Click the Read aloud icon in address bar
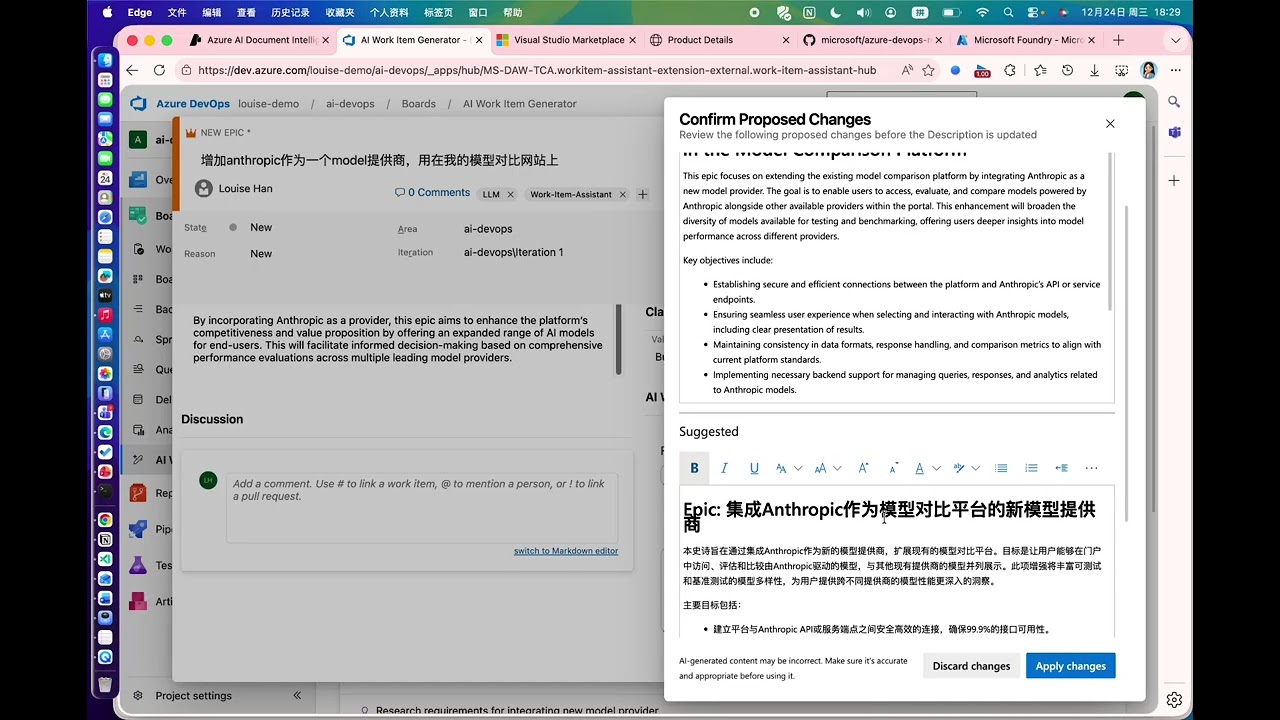The height and width of the screenshot is (720, 1280). tap(907, 70)
